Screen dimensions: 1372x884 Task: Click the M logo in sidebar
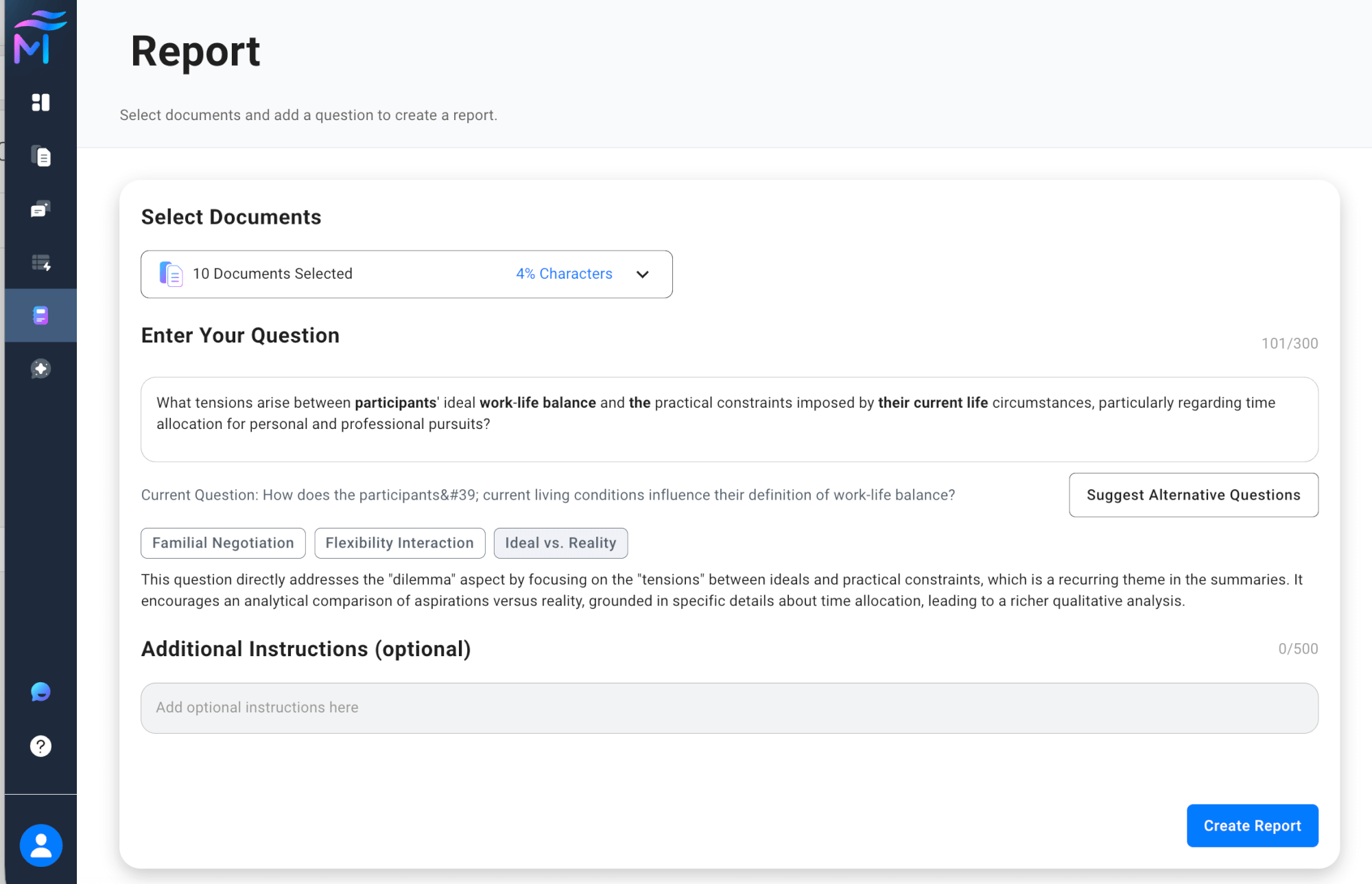click(40, 38)
